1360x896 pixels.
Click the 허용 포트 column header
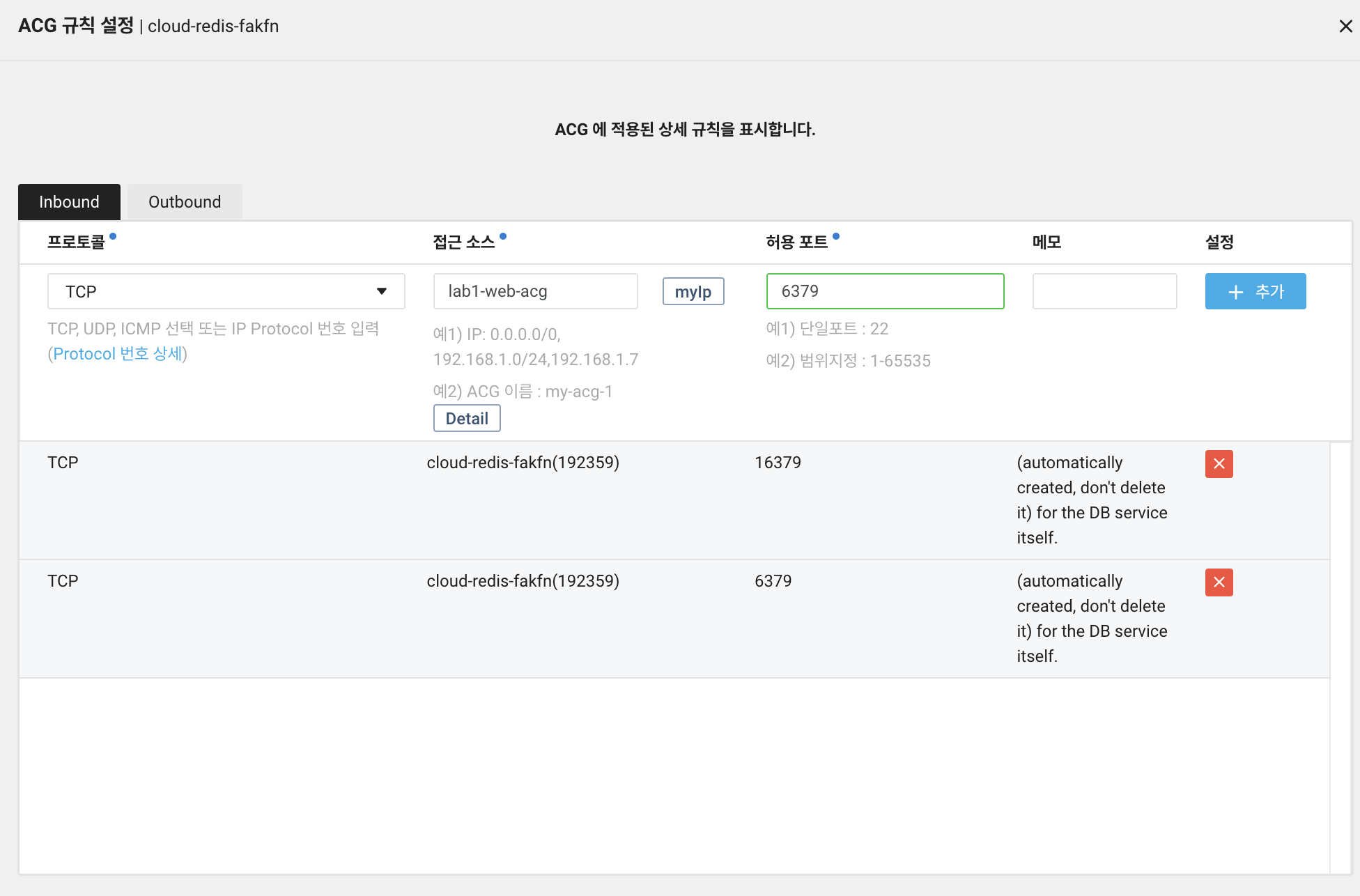click(x=796, y=242)
